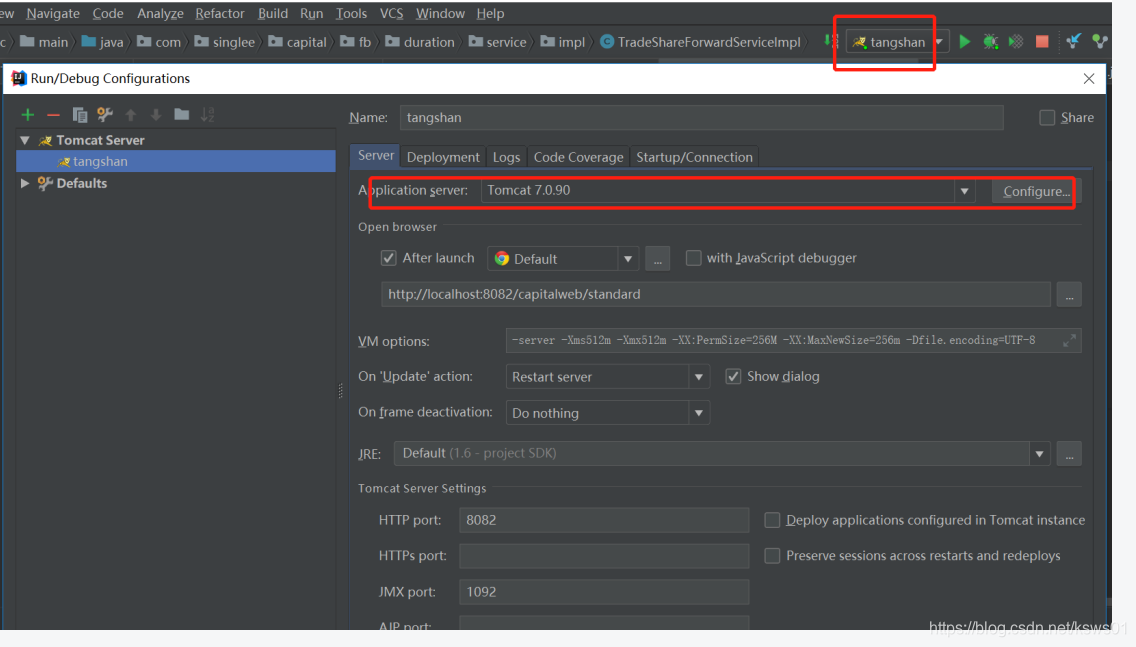Open On 'Update' action dropdown
Screen dimensions: 1136x647
698,377
